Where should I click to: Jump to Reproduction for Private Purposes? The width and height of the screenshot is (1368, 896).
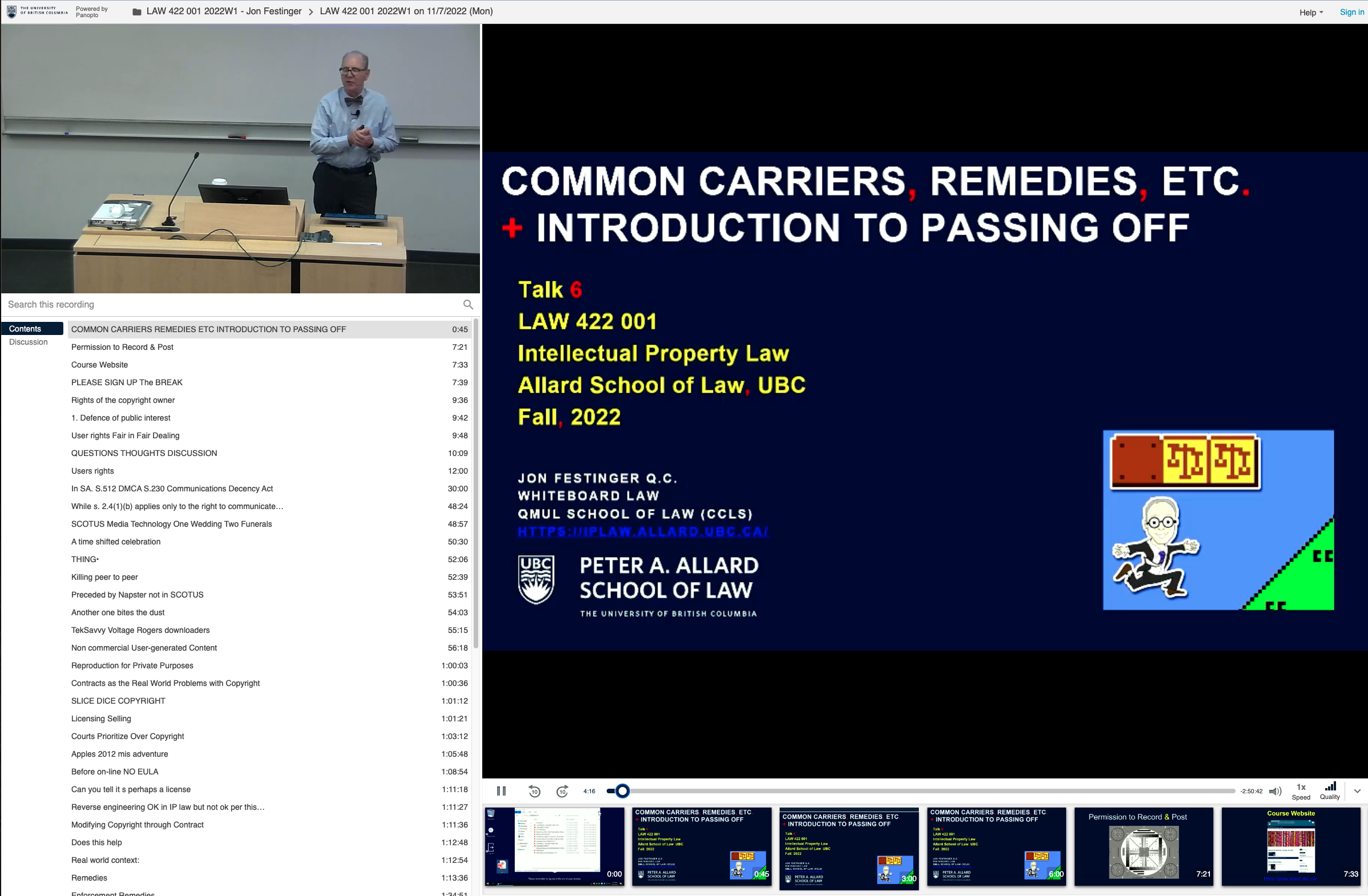(269, 665)
